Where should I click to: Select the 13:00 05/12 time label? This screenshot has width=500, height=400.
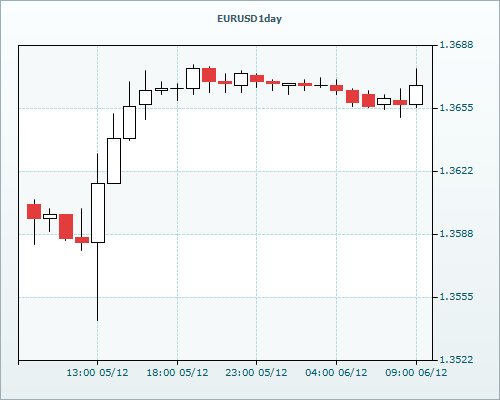click(x=97, y=372)
